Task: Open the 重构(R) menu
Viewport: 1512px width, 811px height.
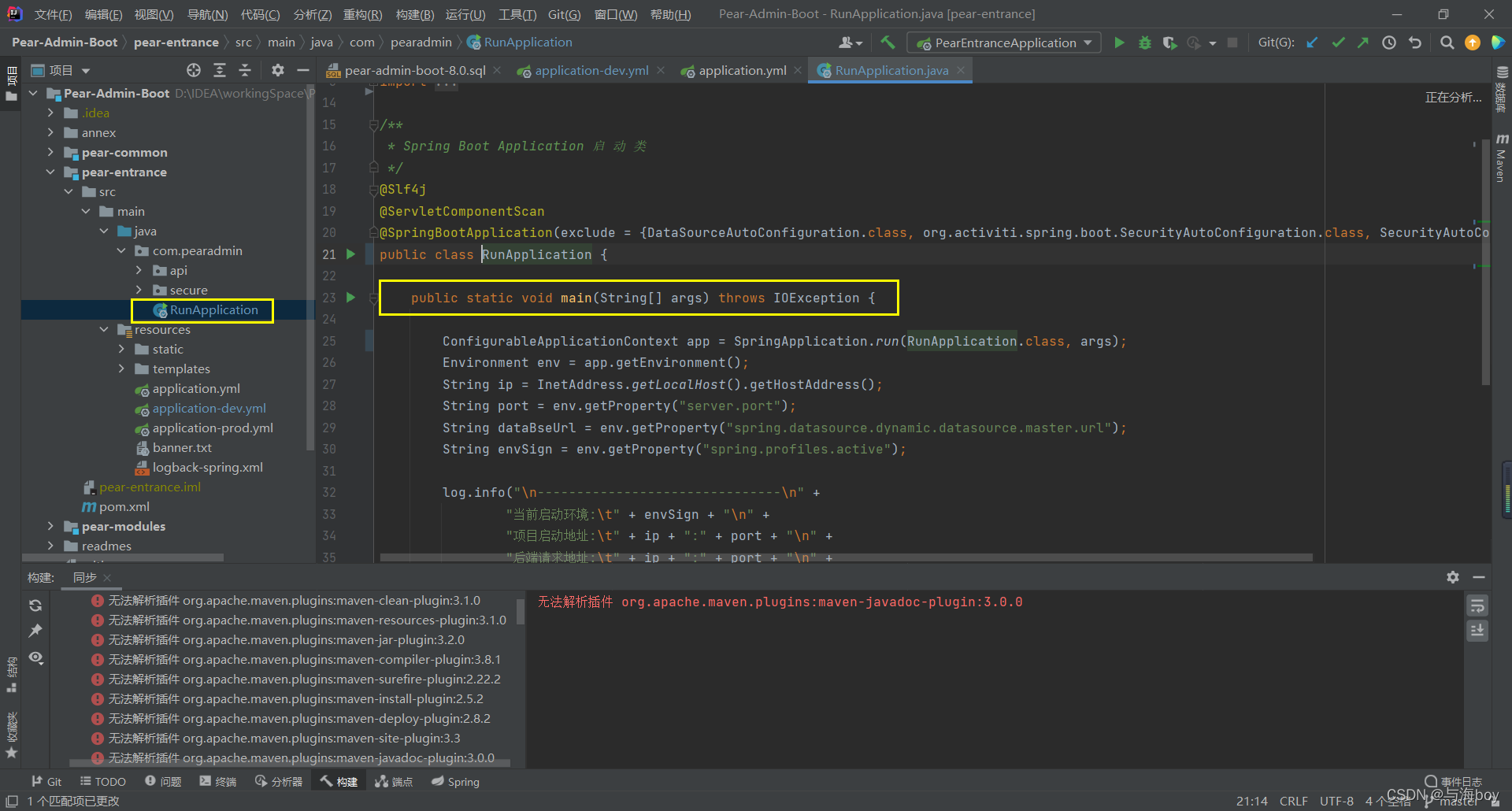Action: pyautogui.click(x=362, y=14)
